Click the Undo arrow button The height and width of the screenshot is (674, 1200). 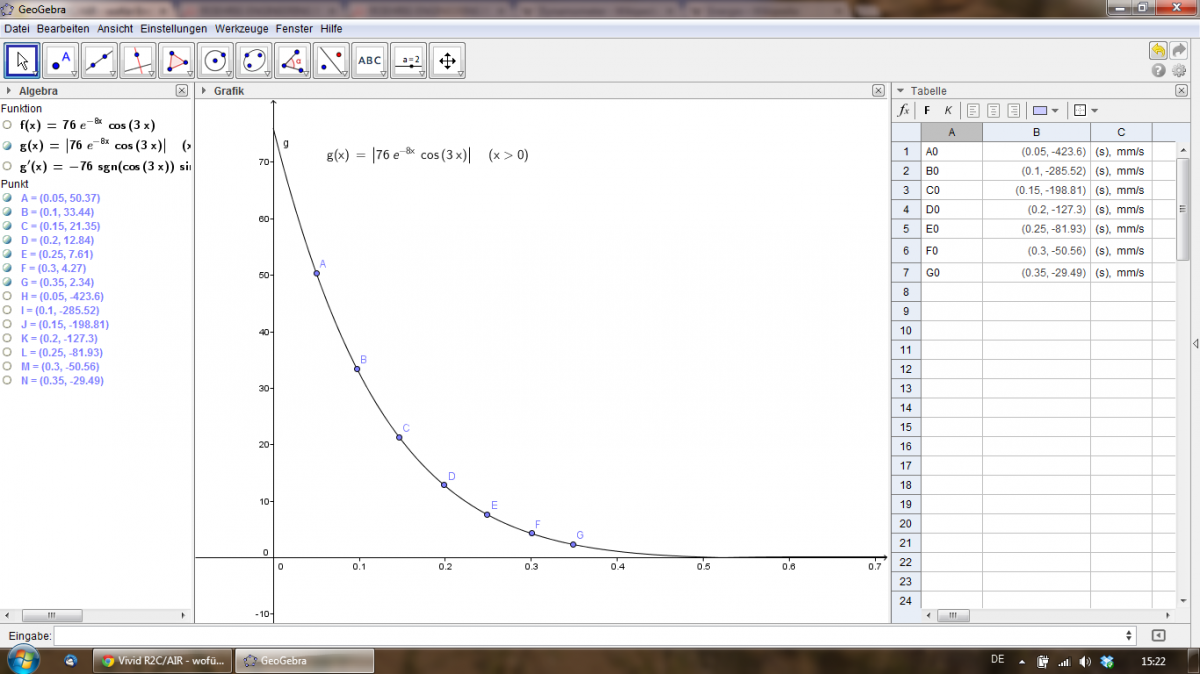1158,50
